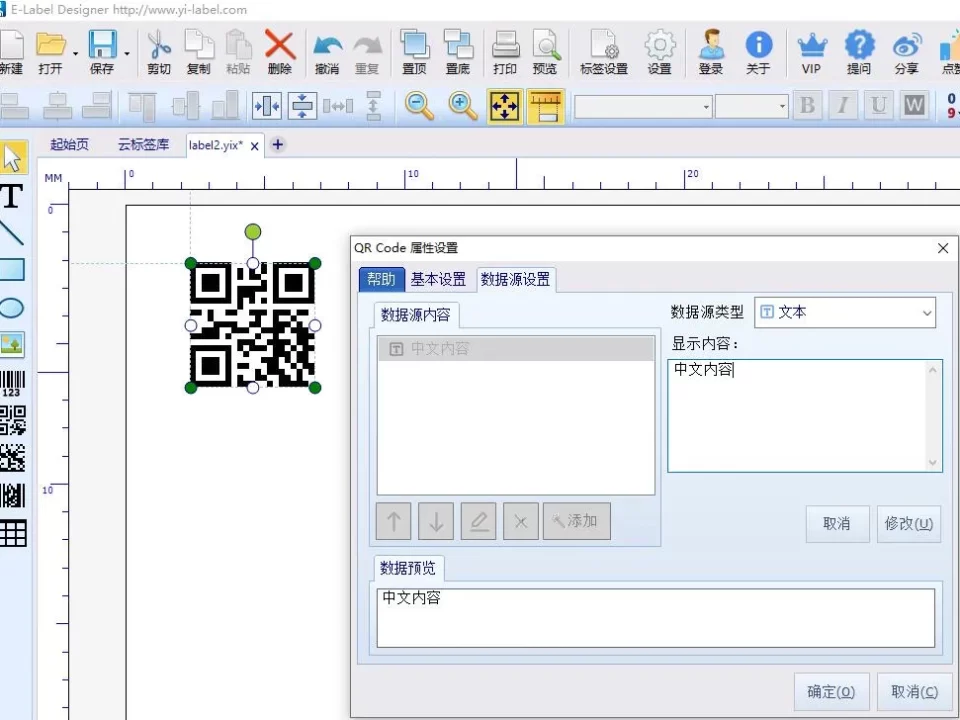Select the image insert tool
The width and height of the screenshot is (960, 720).
[12, 344]
